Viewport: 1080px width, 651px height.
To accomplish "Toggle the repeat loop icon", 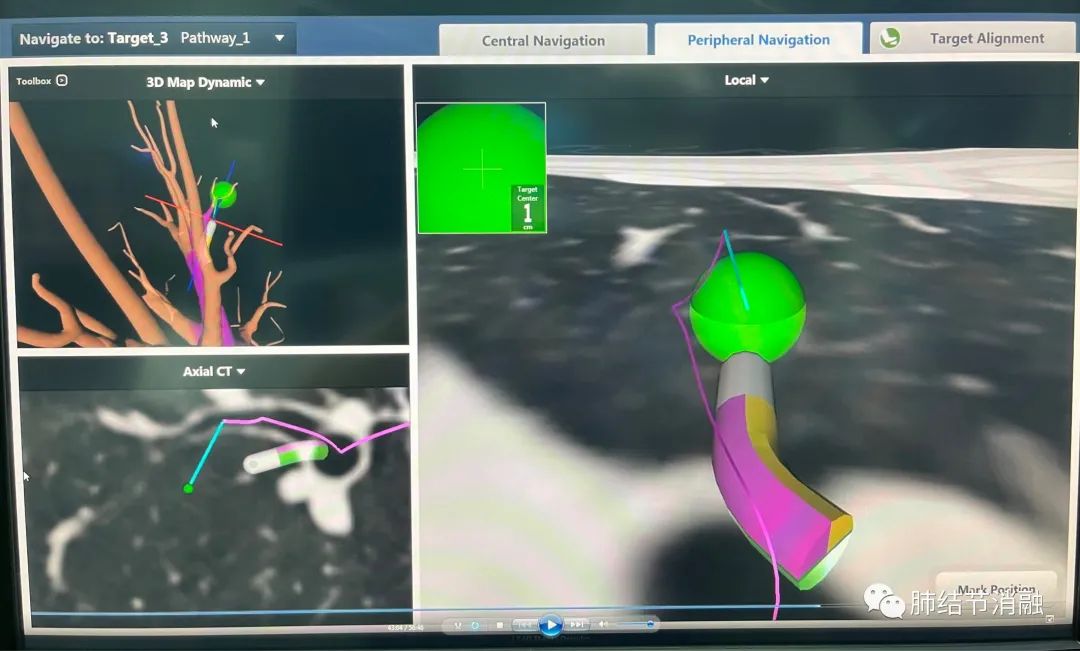I will click(475, 625).
